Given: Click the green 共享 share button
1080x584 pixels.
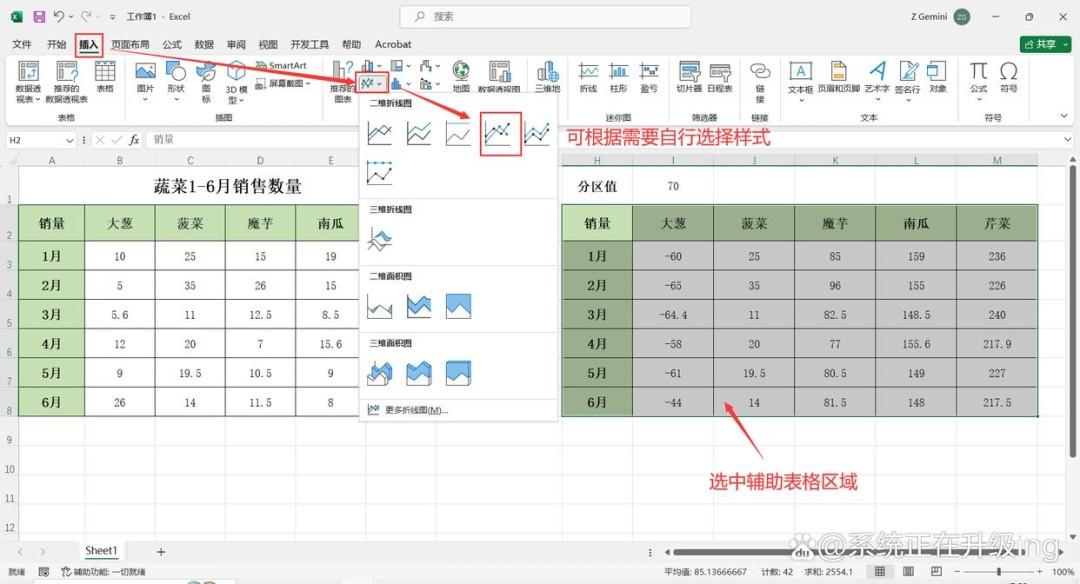Looking at the screenshot, I should [x=1045, y=44].
